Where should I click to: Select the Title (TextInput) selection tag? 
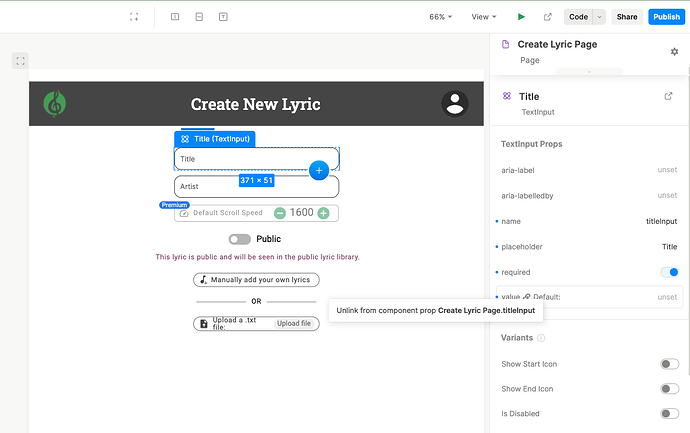215,139
